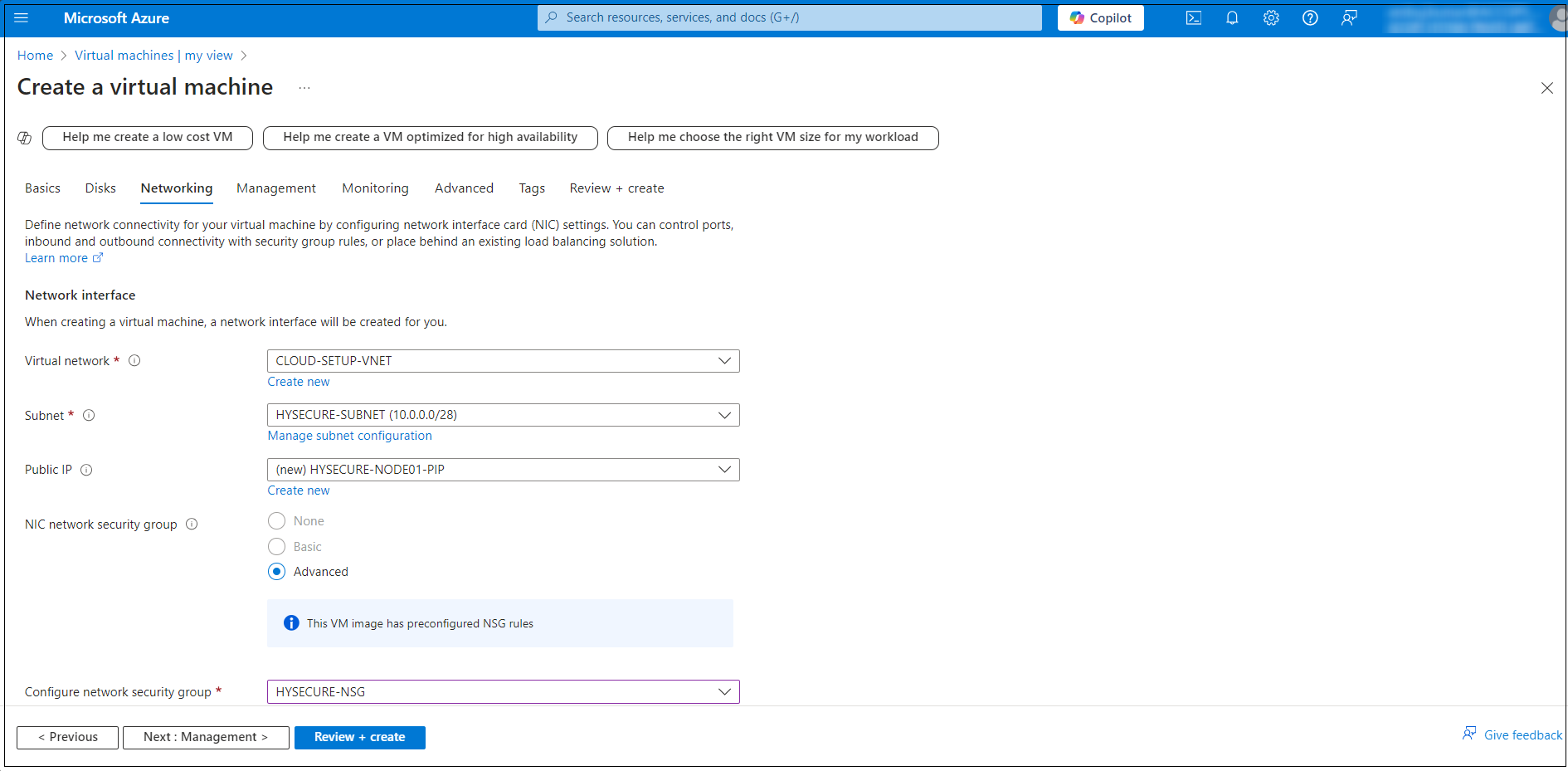The height and width of the screenshot is (771, 1568).
Task: Open the Subnet dropdown list
Action: [x=503, y=415]
